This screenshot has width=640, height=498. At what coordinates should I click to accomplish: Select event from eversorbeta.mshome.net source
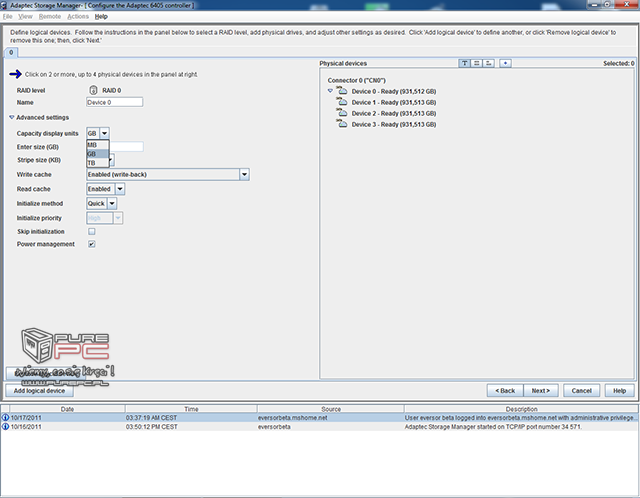click(x=293, y=418)
